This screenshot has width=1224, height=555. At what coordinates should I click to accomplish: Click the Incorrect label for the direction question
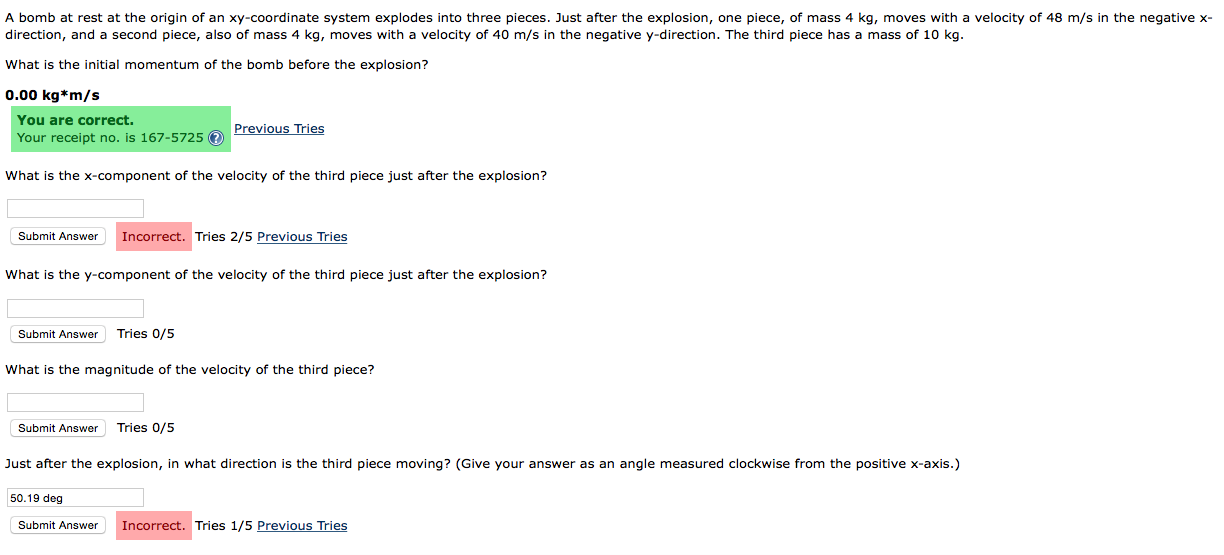153,526
